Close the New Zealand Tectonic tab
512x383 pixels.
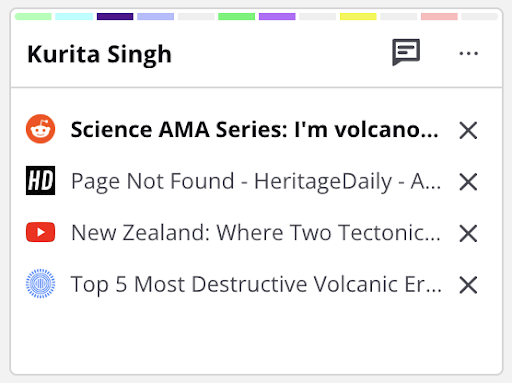468,233
